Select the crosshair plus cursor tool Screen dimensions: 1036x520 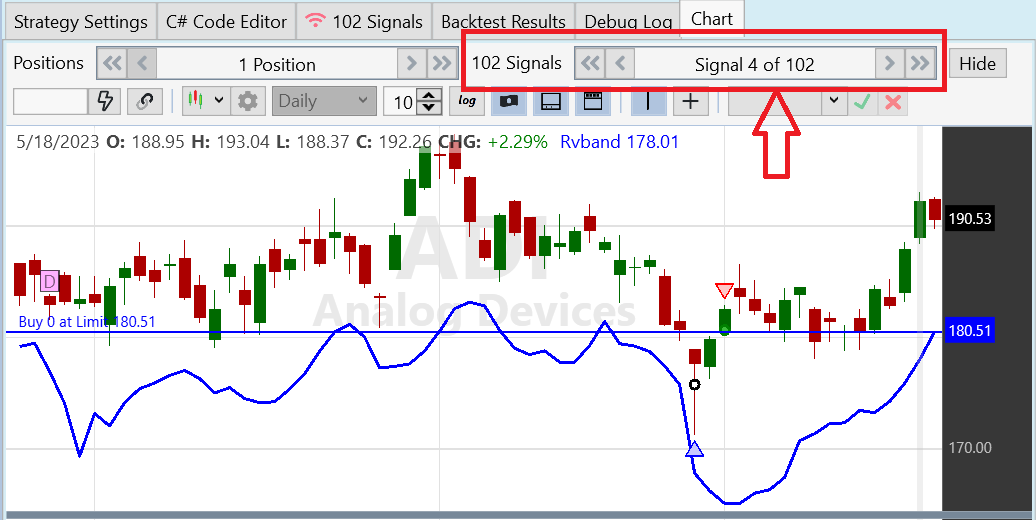690,101
